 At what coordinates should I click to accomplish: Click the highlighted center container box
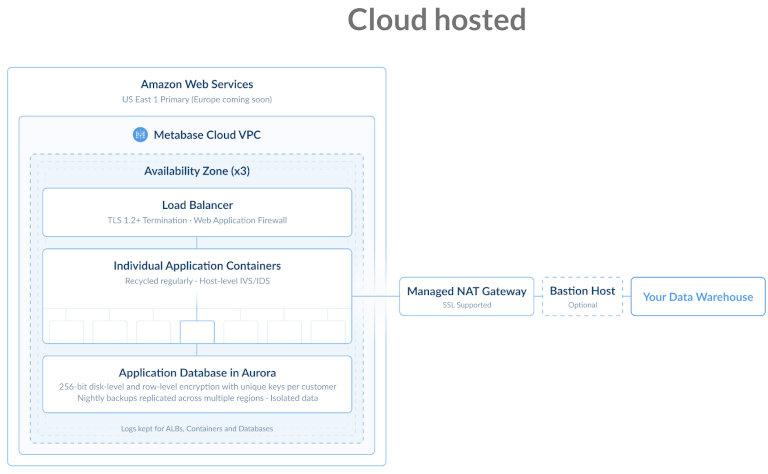tap(197, 331)
